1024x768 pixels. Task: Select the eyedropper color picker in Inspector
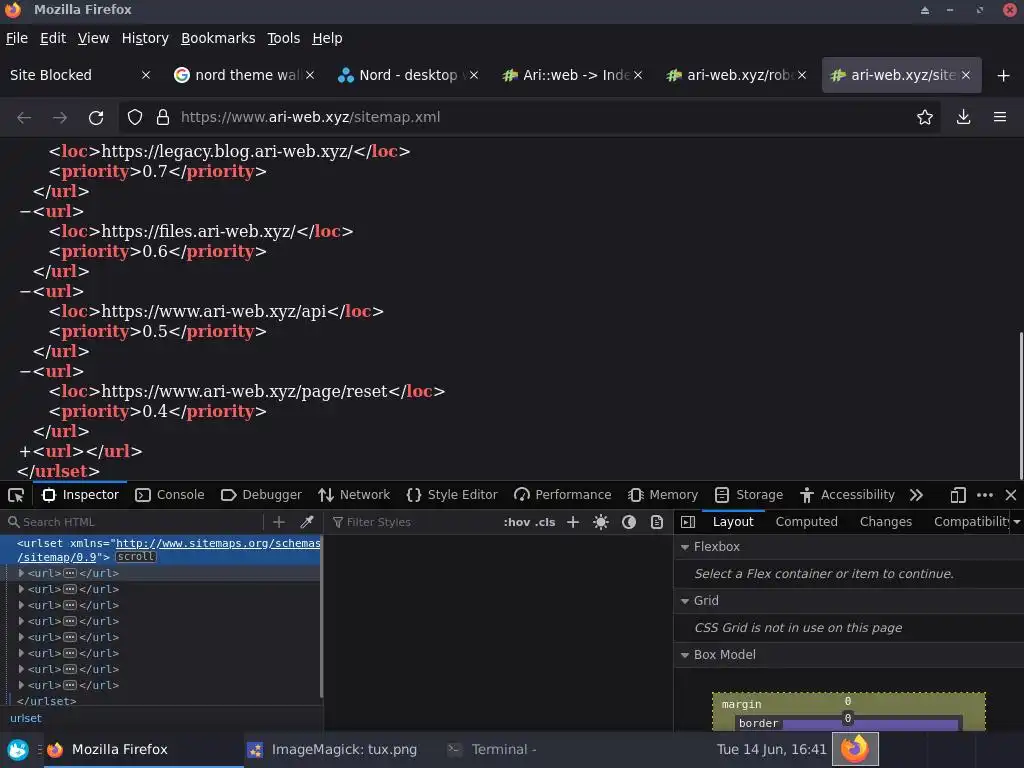click(306, 522)
